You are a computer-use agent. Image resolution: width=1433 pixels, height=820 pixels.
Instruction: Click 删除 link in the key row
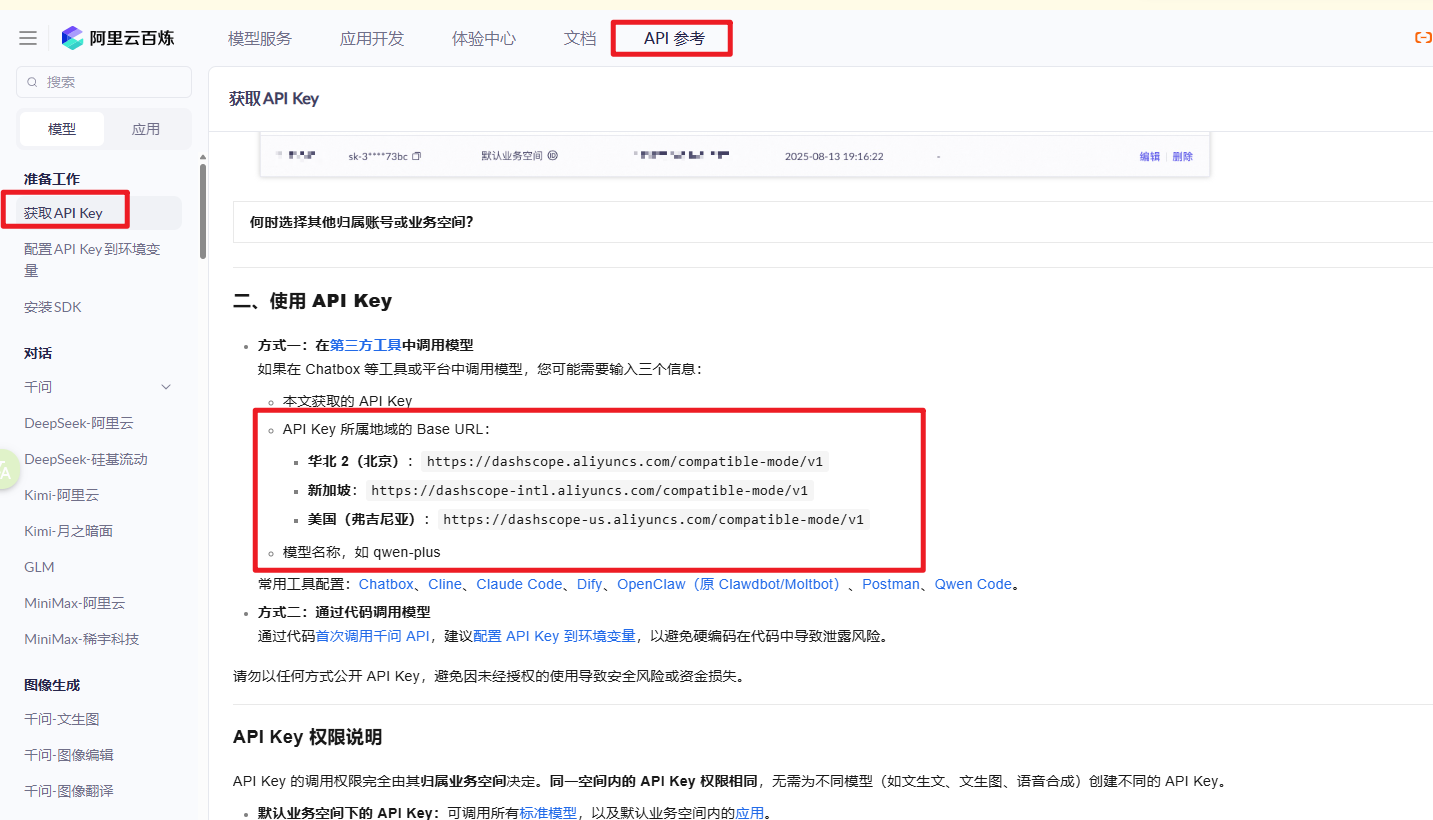[x=1183, y=156]
